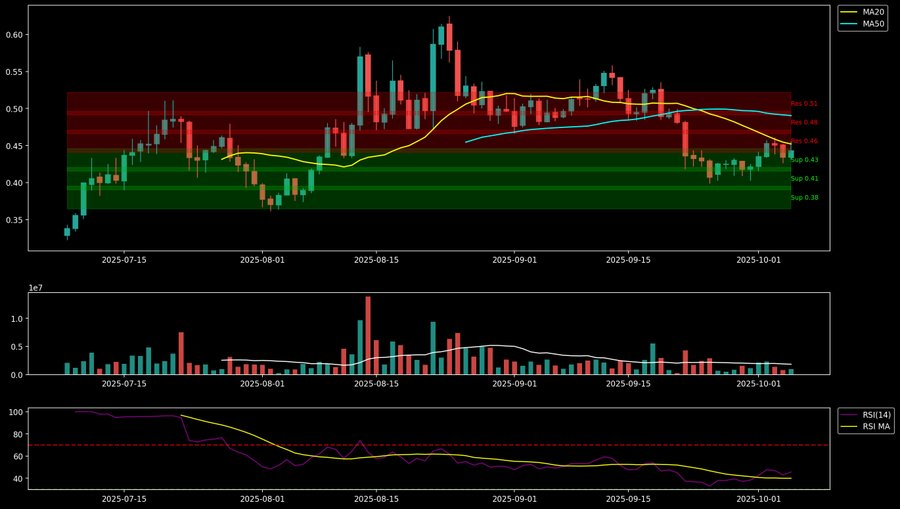This screenshot has width=900, height=509.
Task: Select the Sup 0.41 support label
Action: [x=804, y=178]
